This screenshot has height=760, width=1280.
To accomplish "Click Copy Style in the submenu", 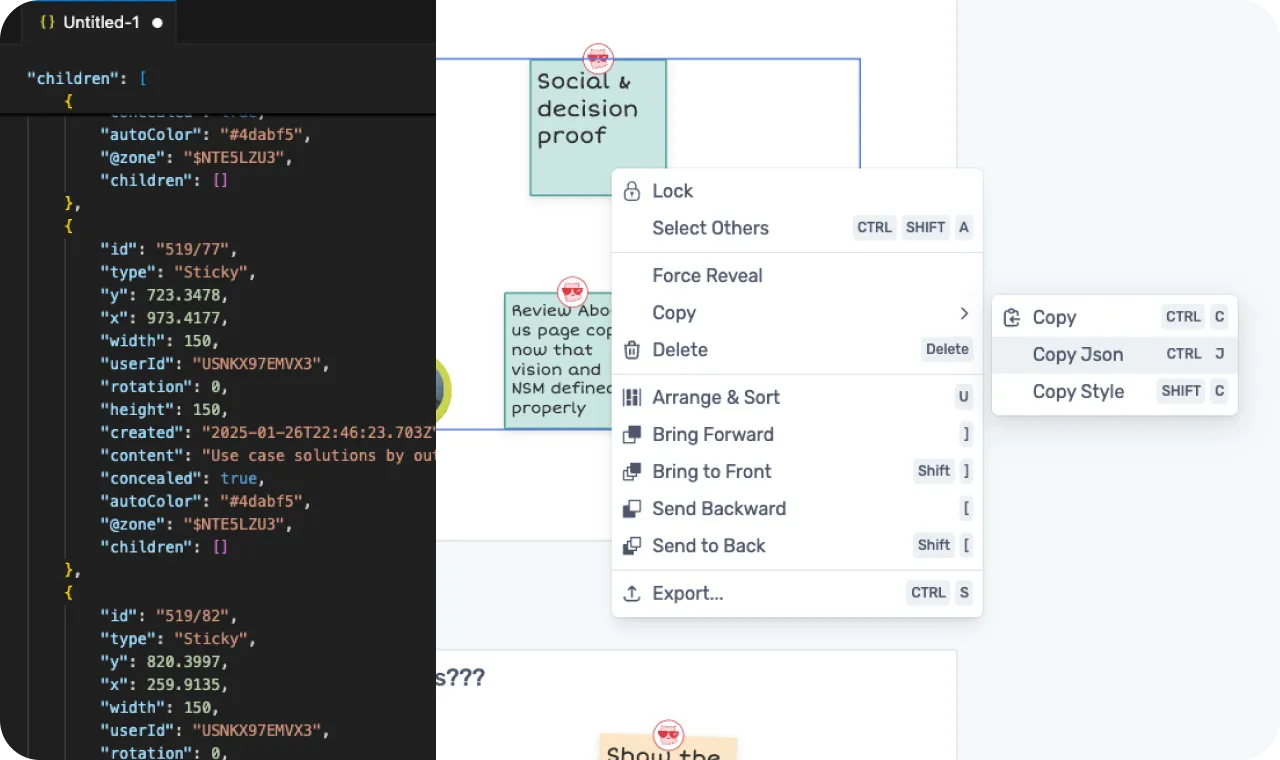I will [1078, 391].
